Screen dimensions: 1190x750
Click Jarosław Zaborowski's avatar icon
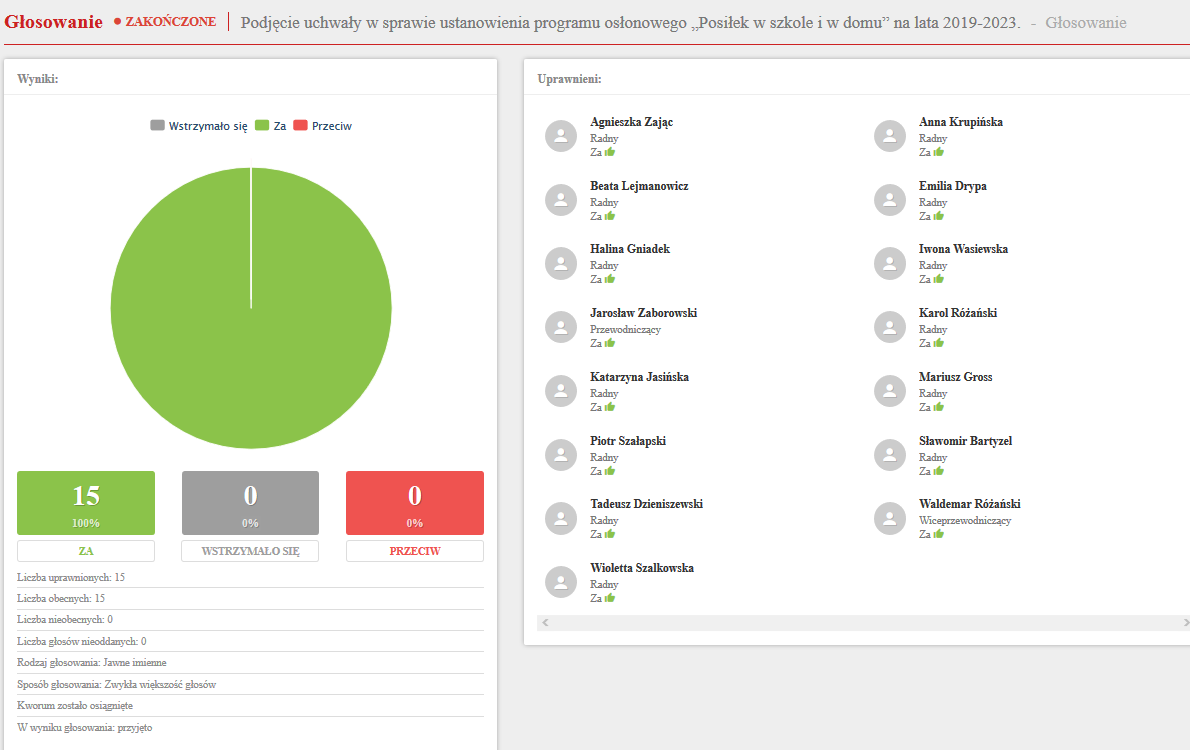tap(561, 327)
